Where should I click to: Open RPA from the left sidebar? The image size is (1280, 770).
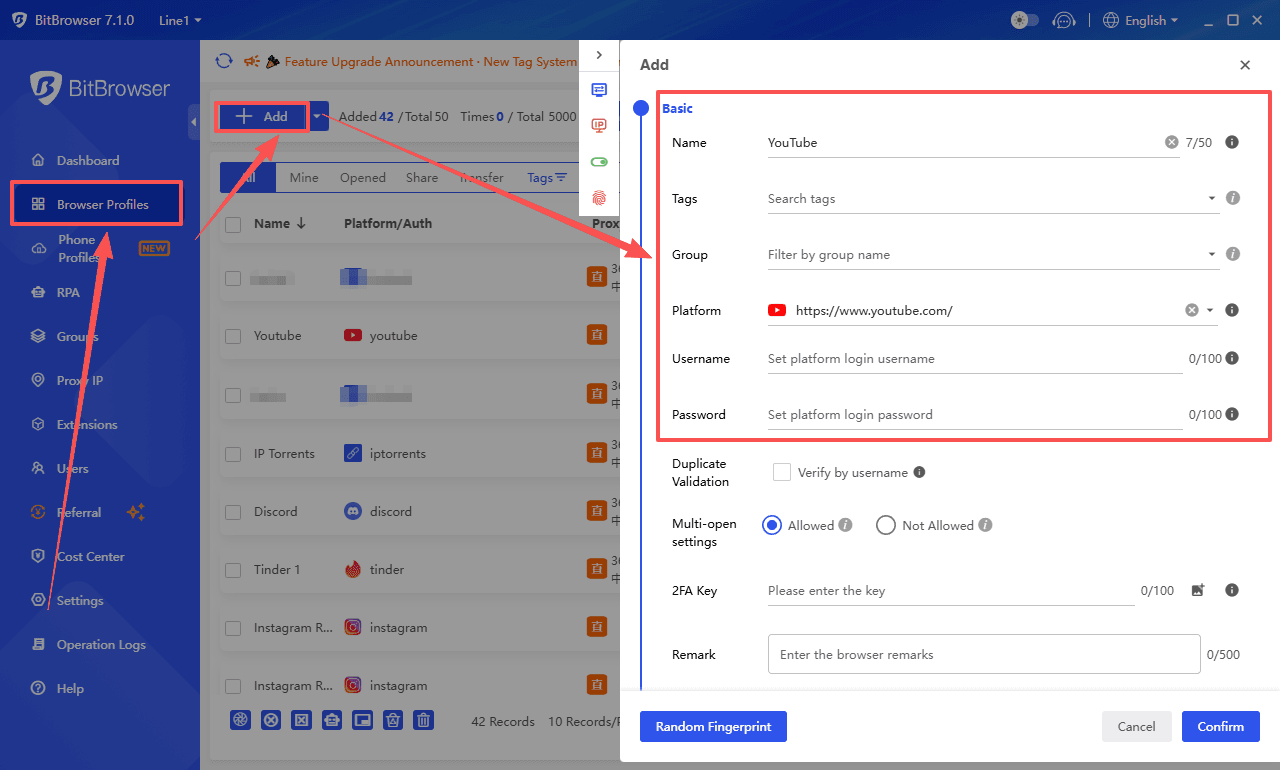click(x=72, y=292)
